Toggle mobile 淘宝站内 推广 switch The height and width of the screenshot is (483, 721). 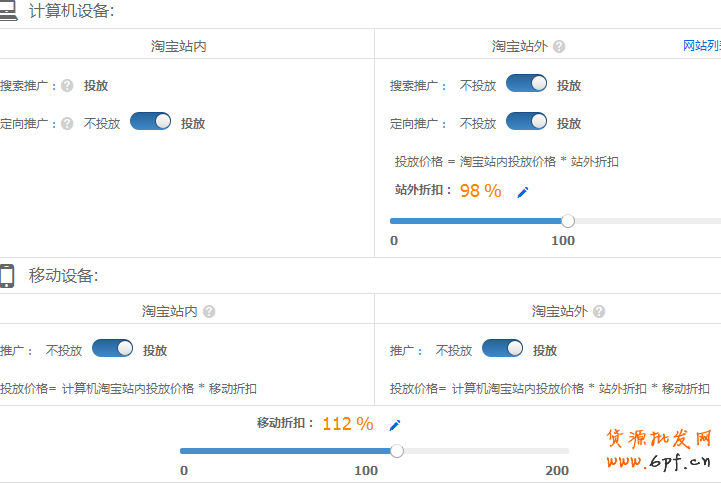112,349
